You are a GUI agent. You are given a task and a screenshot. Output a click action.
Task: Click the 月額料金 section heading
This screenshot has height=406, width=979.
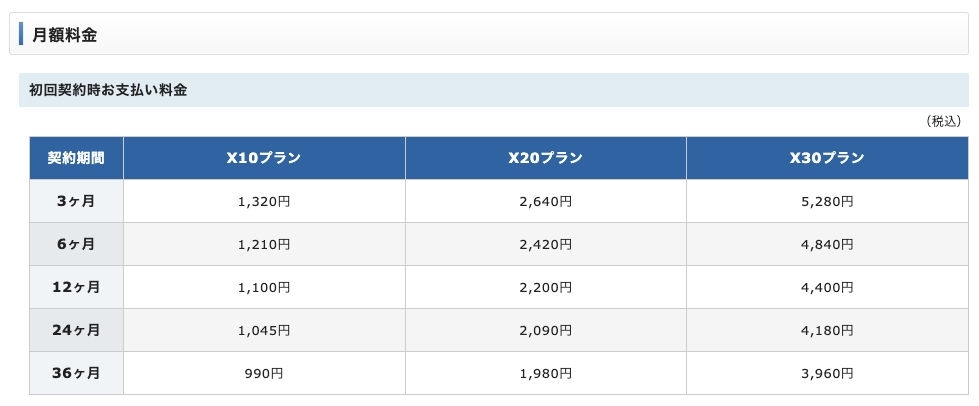tap(64, 34)
